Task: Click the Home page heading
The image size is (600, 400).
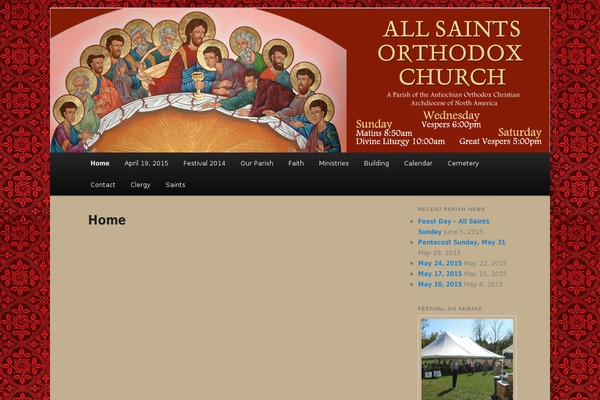Action: [107, 220]
